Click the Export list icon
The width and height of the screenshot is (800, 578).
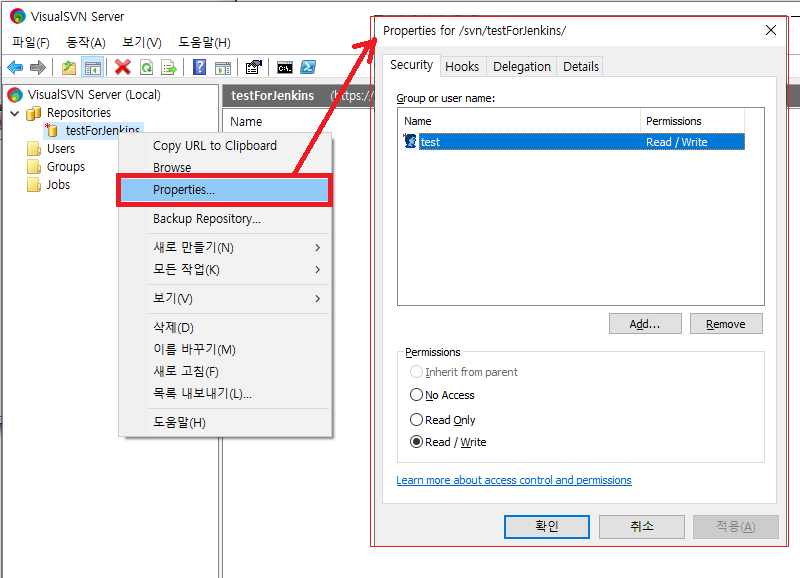(x=169, y=67)
